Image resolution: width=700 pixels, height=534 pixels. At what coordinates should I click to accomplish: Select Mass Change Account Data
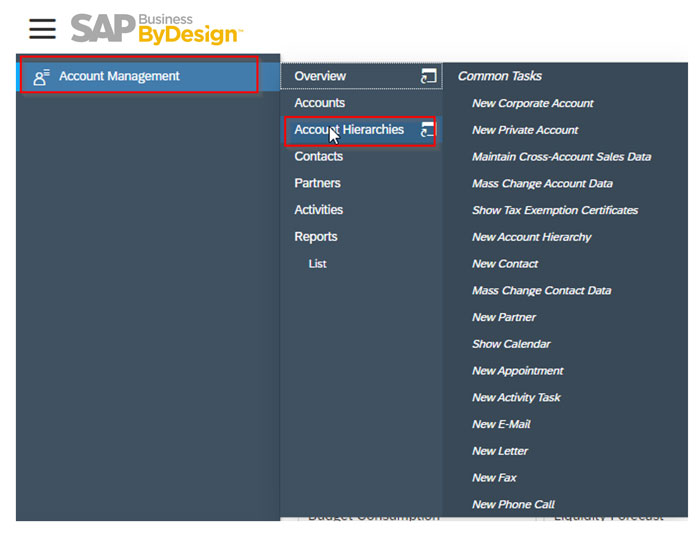coord(542,184)
